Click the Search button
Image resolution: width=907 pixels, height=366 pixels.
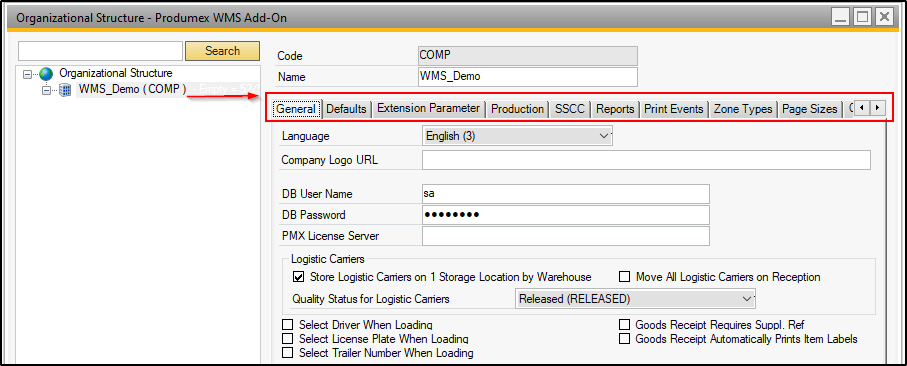pos(222,51)
